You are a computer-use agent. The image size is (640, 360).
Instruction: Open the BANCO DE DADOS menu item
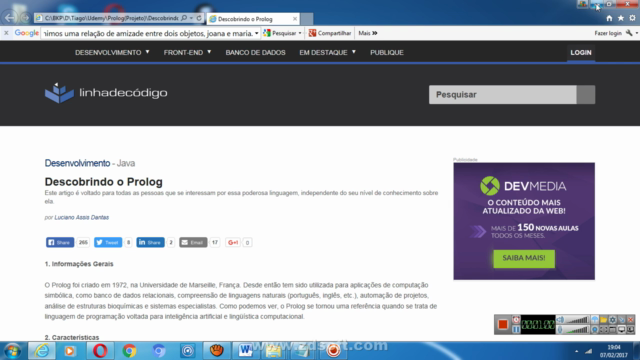pos(256,52)
